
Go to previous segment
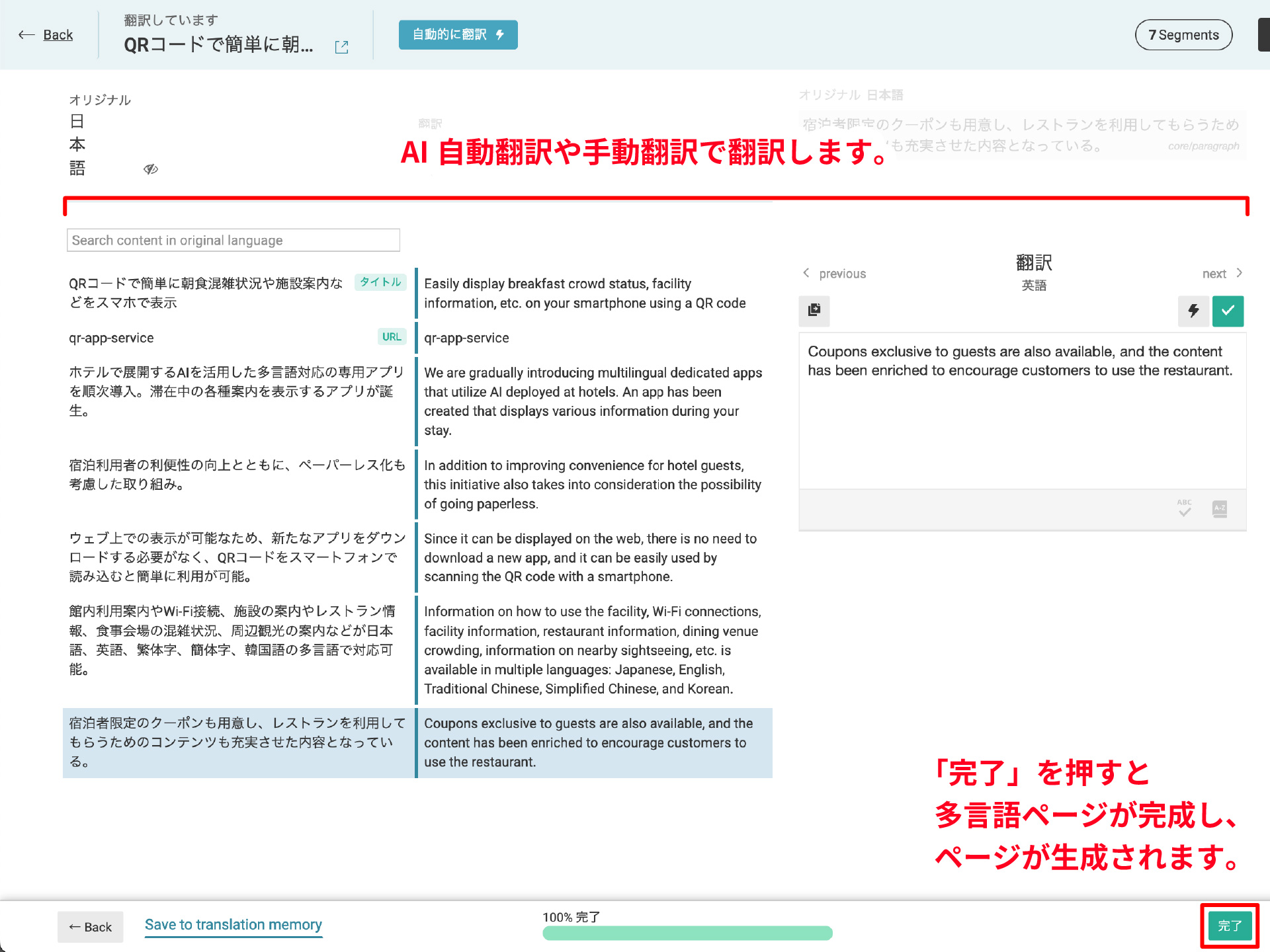[x=835, y=274]
